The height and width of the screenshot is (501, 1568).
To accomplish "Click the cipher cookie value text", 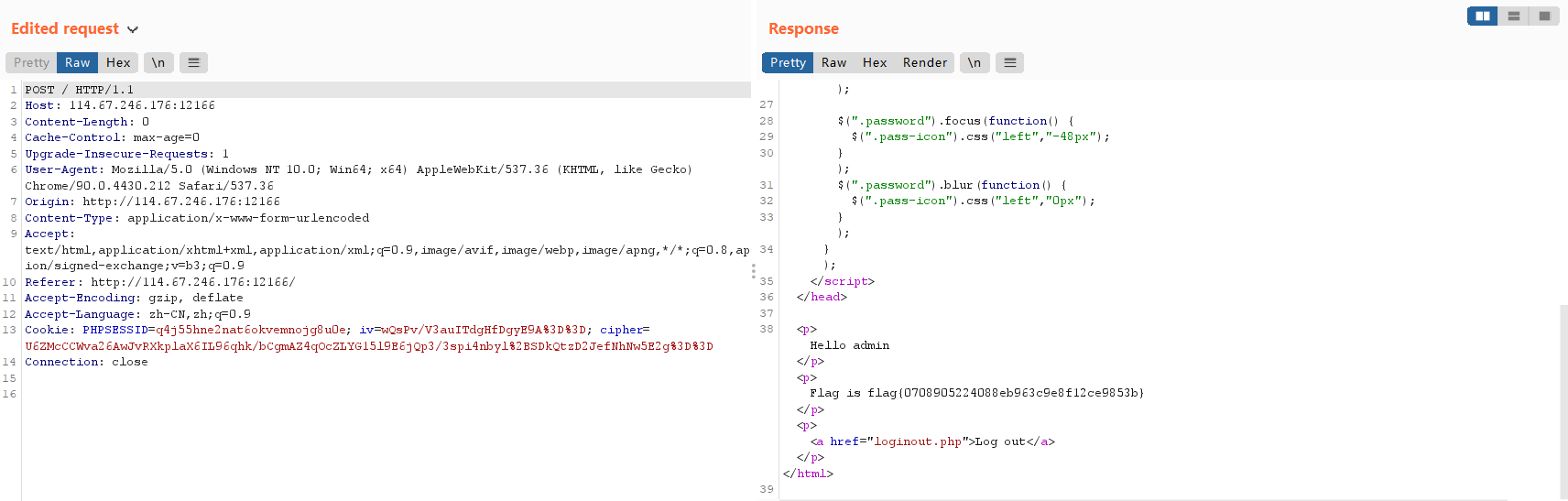I will coord(368,346).
